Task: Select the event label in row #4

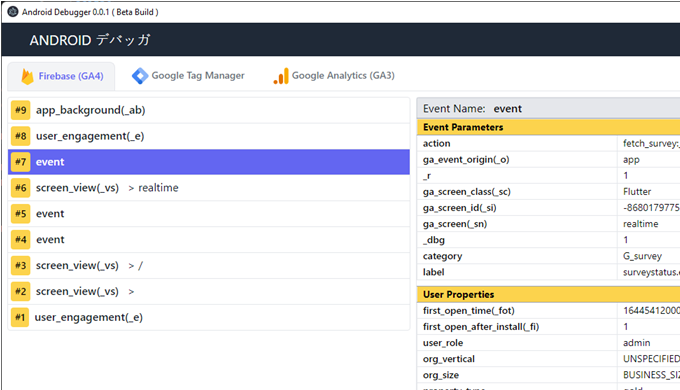Action: click(50, 239)
